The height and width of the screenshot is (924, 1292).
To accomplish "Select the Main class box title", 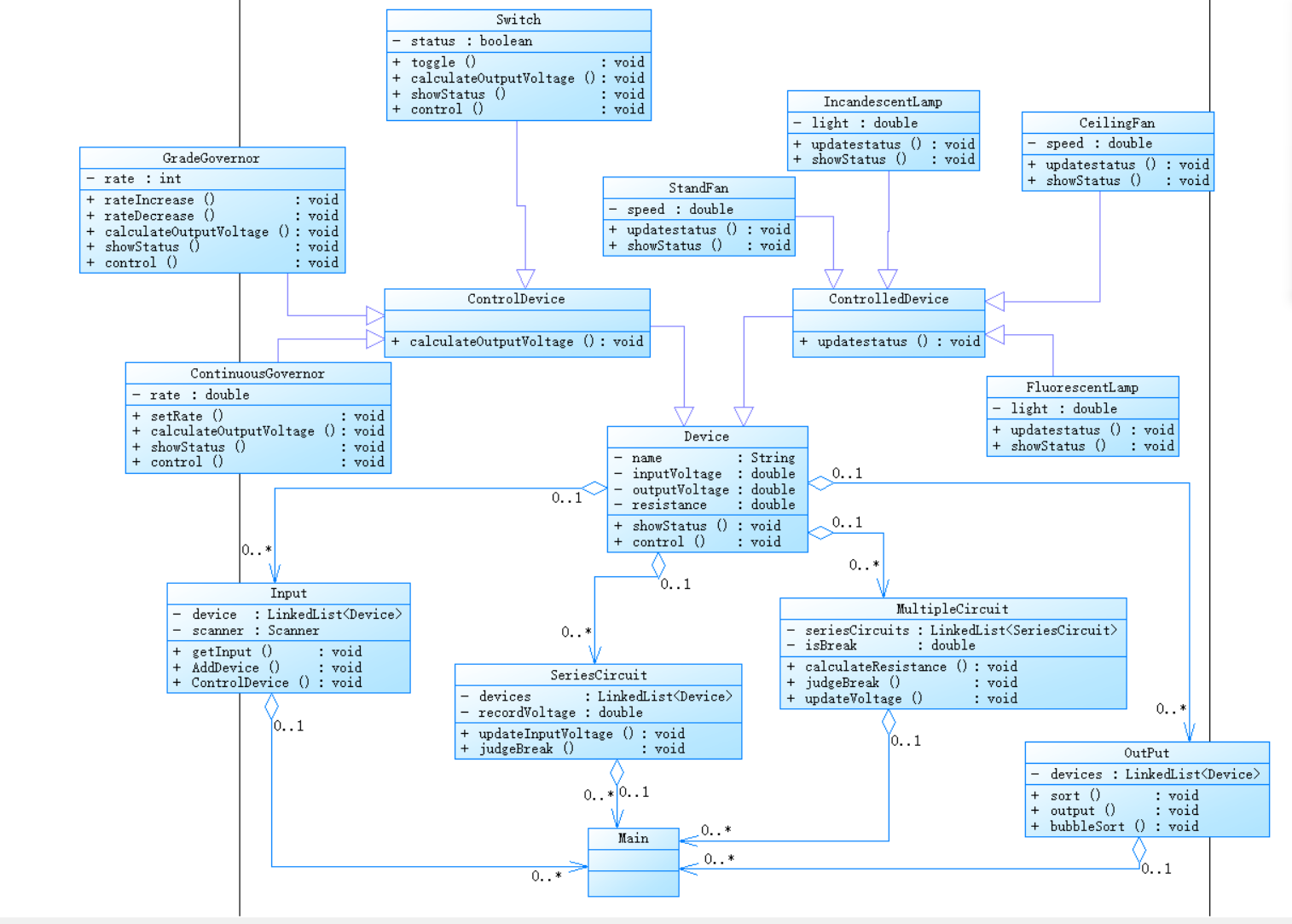I will click(x=634, y=839).
